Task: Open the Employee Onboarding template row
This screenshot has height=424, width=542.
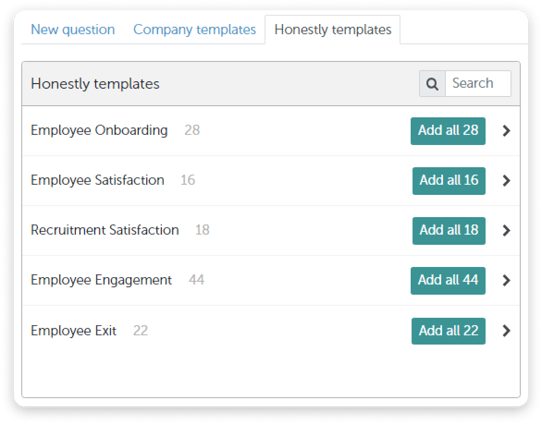Action: [271, 131]
